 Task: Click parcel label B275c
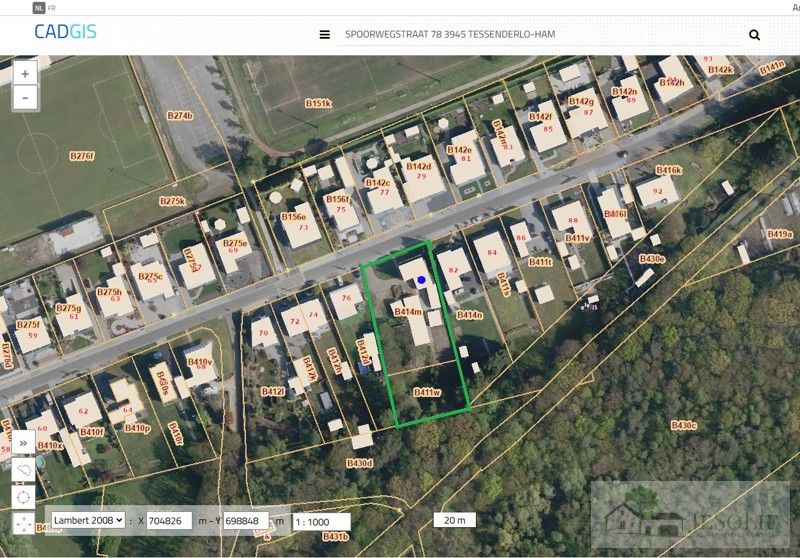click(x=151, y=276)
